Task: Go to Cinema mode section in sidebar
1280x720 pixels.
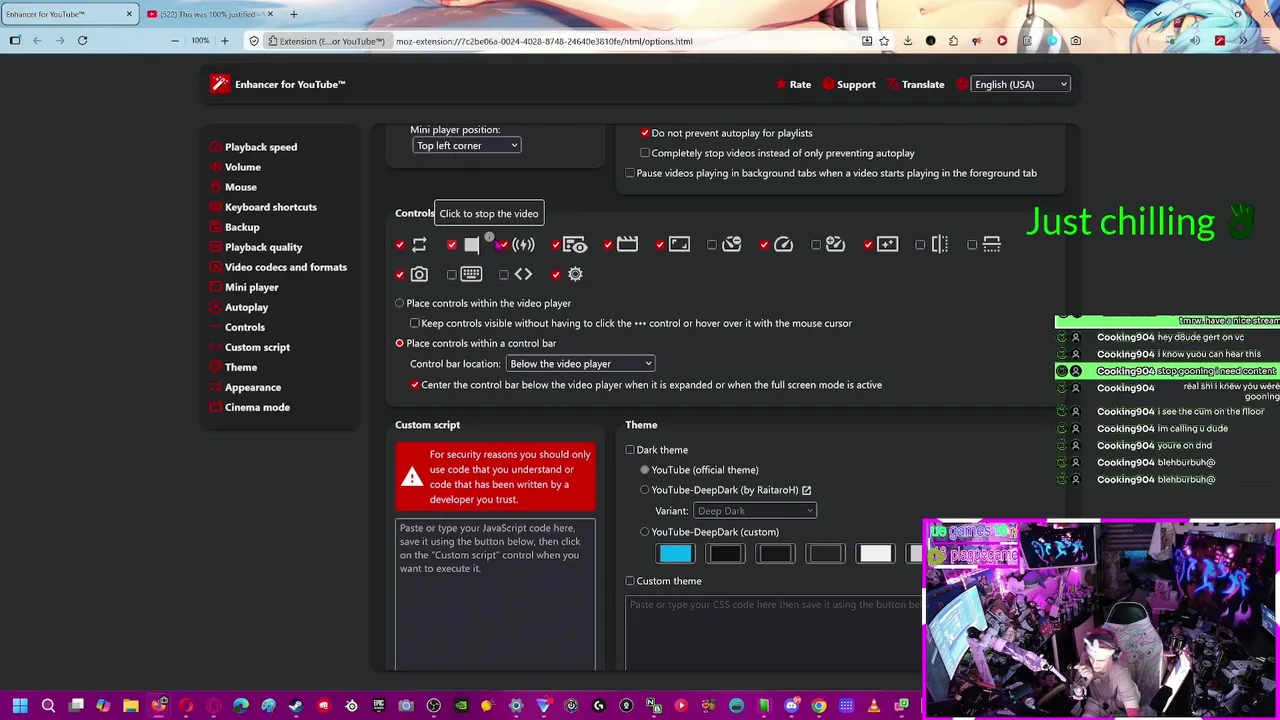Action: [257, 407]
